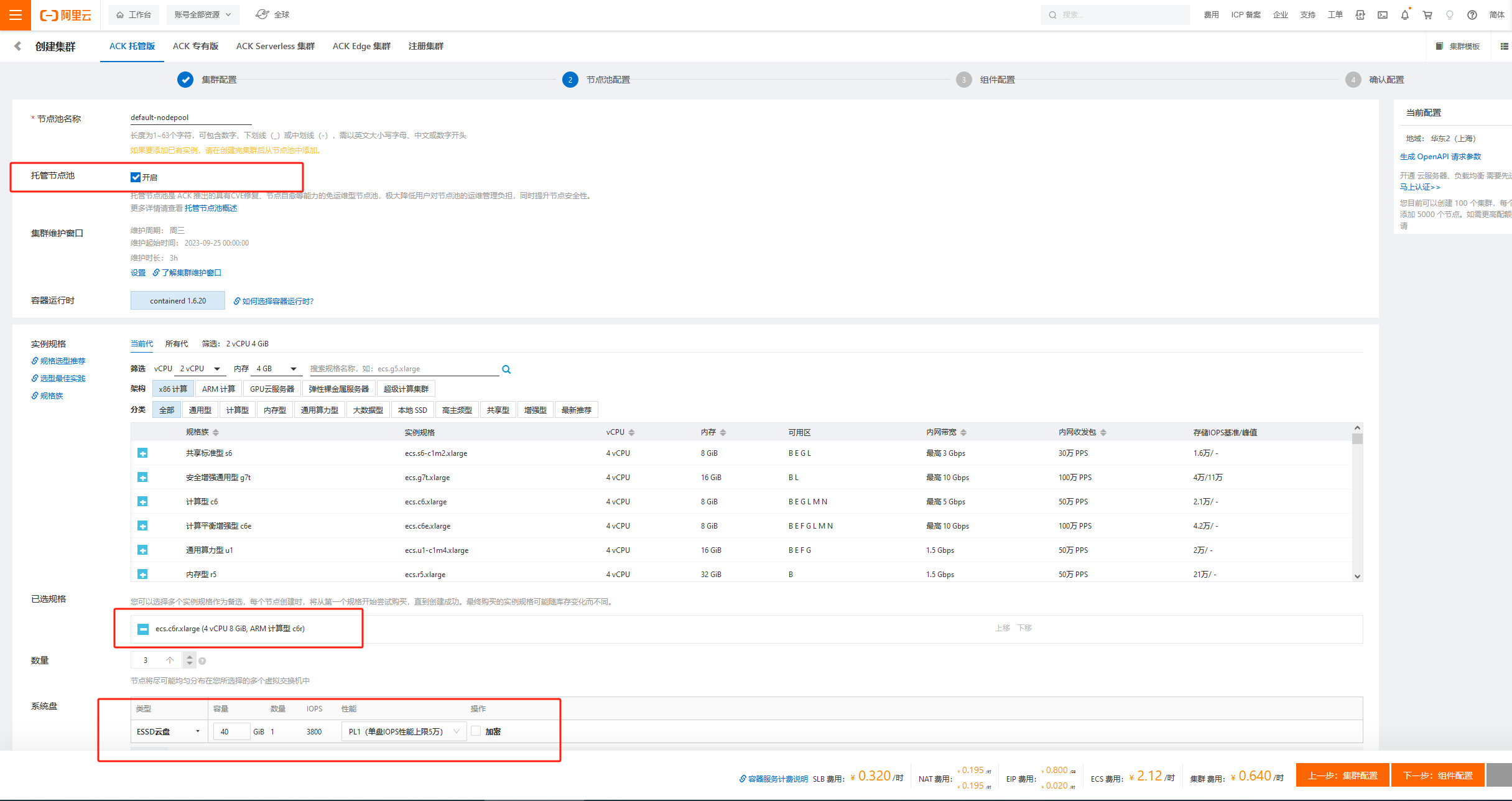Open the 集群模板 cluster template button
Viewport: 1512px width, 801px height.
(x=1457, y=46)
